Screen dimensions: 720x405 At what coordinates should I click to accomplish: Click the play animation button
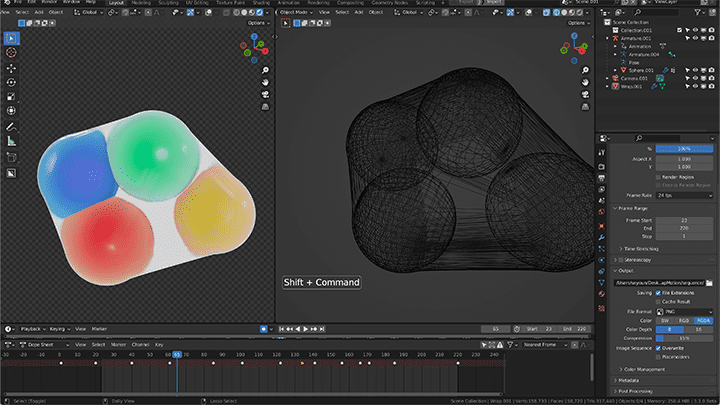(x=305, y=329)
